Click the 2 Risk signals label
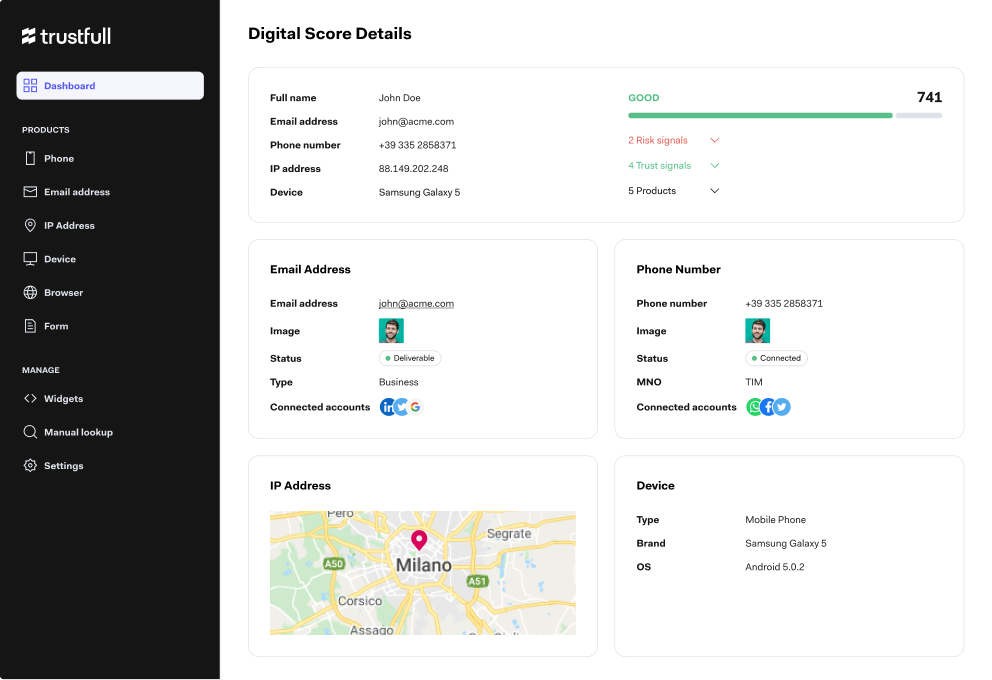This screenshot has height=680, width=992. 658,140
